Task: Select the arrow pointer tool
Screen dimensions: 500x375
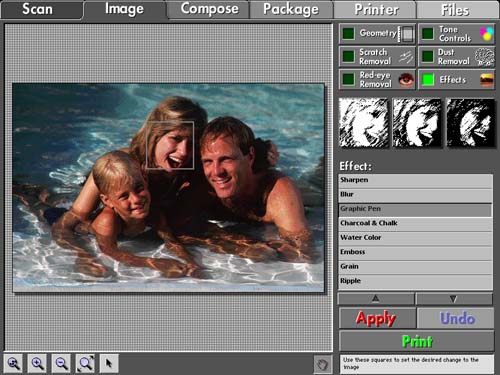Action: point(109,363)
